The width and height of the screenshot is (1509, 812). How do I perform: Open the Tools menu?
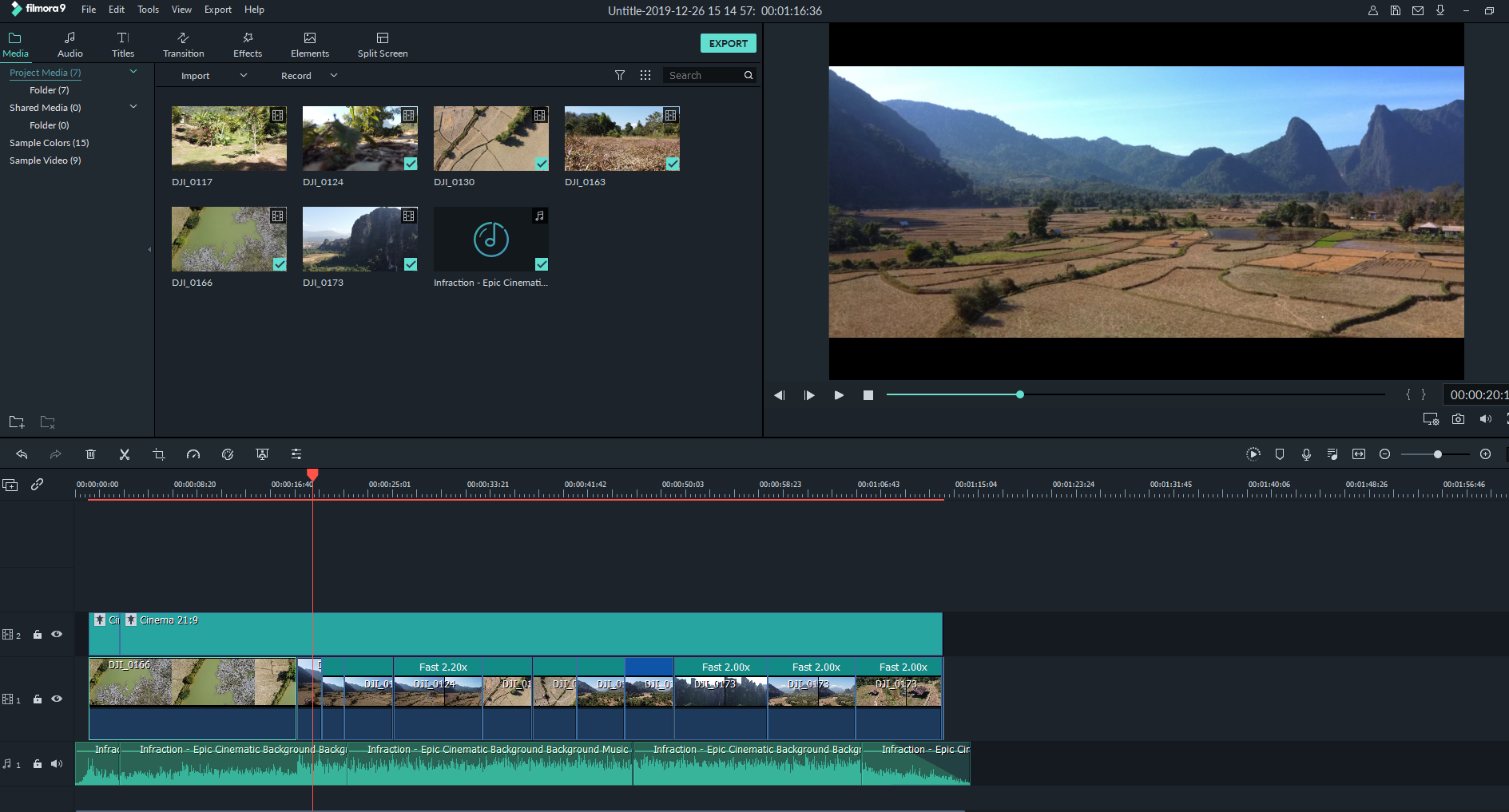[x=148, y=10]
